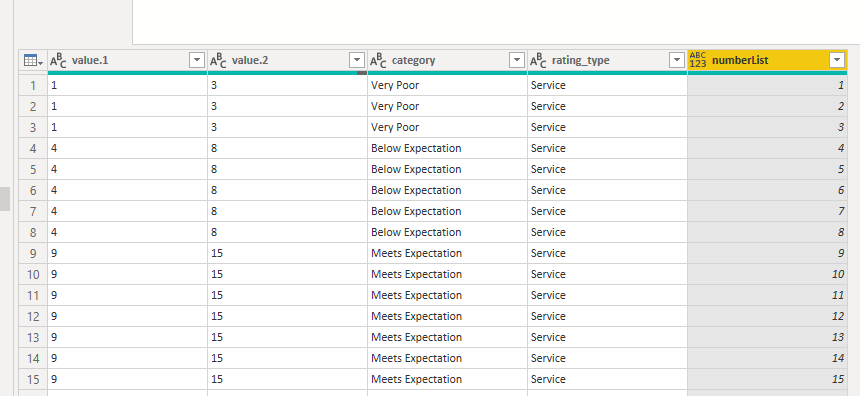Click 'Meets Expectation' in row 12

point(416,316)
